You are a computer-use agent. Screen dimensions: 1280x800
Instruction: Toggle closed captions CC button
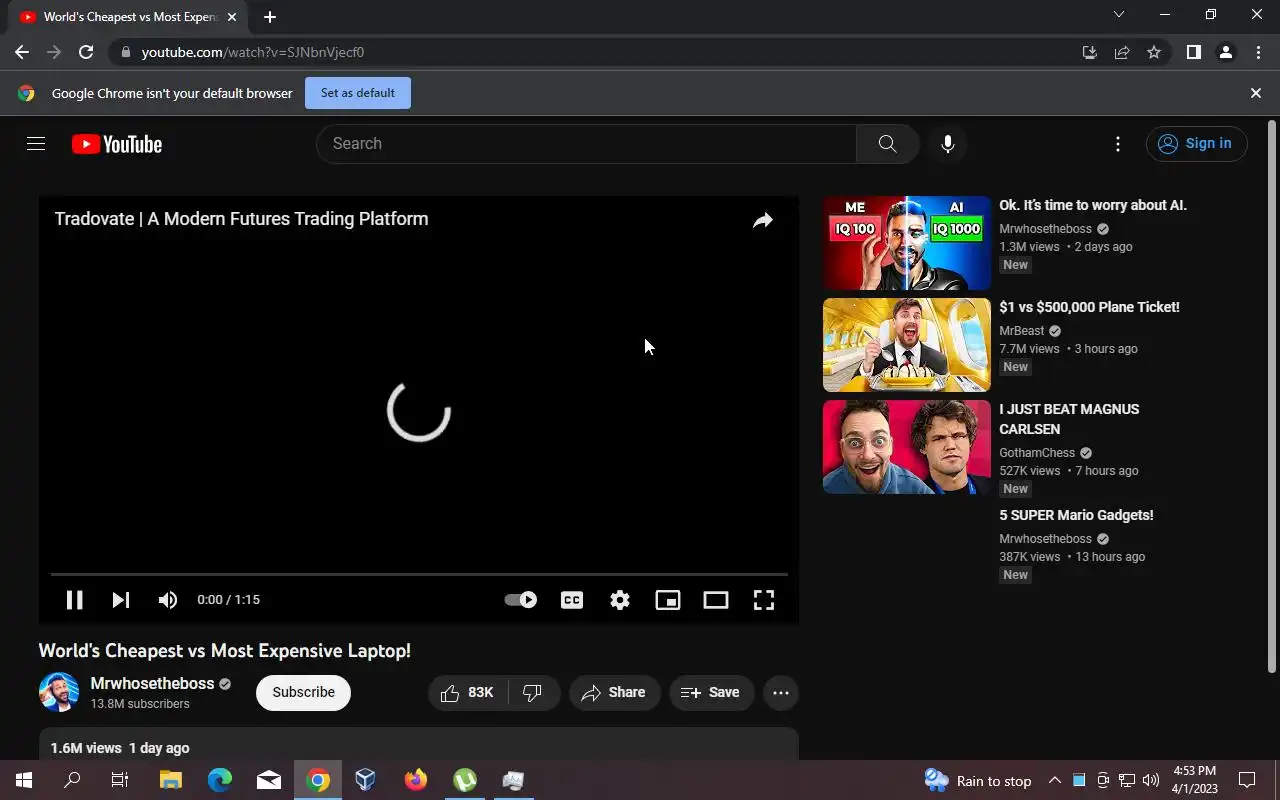tap(572, 600)
